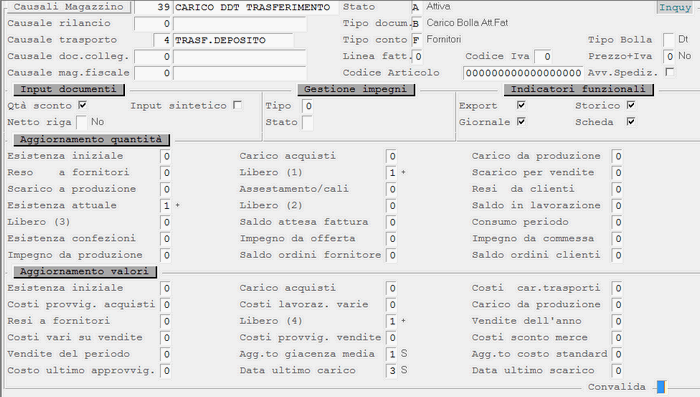The image size is (700, 397).
Task: Click the Esistenza attuale quantity field
Action: [x=166, y=205]
